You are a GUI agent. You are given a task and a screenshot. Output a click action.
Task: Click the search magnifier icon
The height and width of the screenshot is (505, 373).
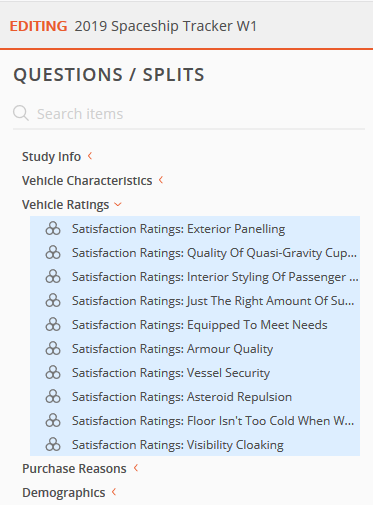pyautogui.click(x=21, y=113)
